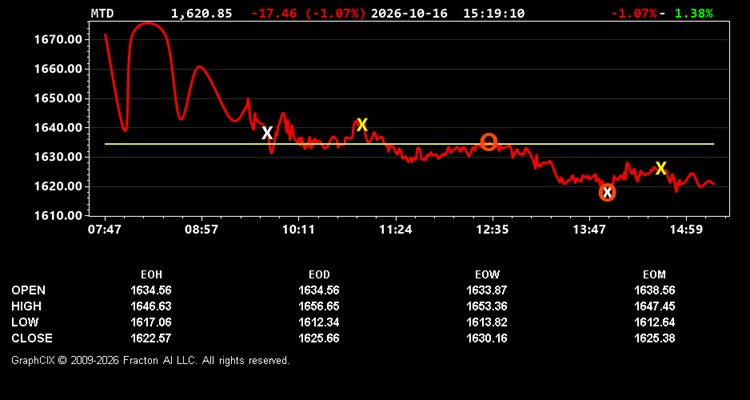
Task: Select EOW high value 1653.36
Action: [487, 306]
